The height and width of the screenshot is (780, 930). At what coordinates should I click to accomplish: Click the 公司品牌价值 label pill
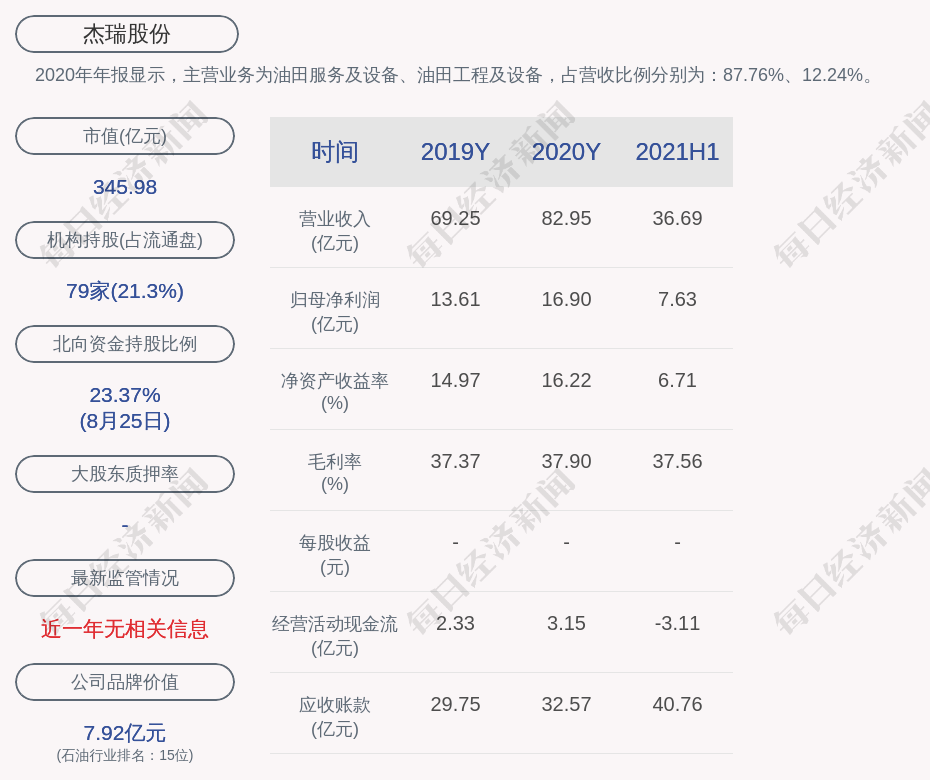(125, 682)
